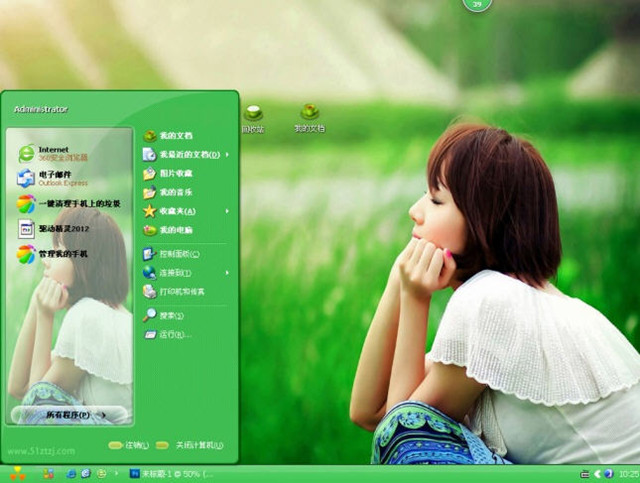Screen dimensions: 640x483
Task: Expand the 连接到(T) submenu arrow
Action: pyautogui.click(x=227, y=273)
